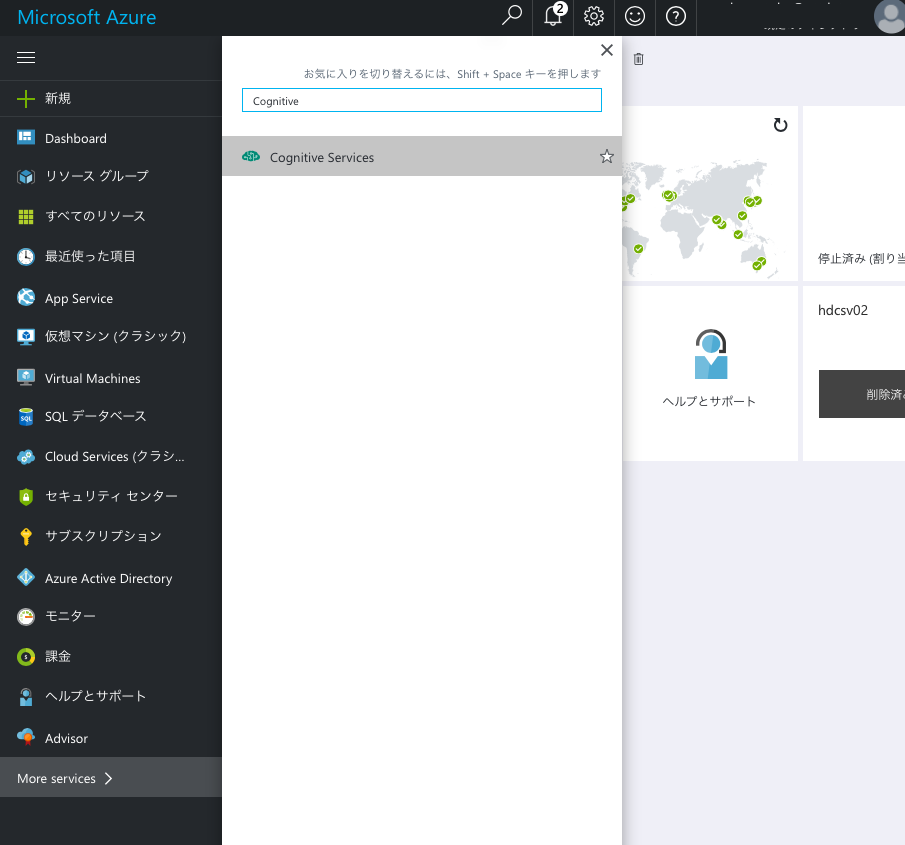
Task: Click the Dashboard icon in sidebar
Action: pos(26,137)
